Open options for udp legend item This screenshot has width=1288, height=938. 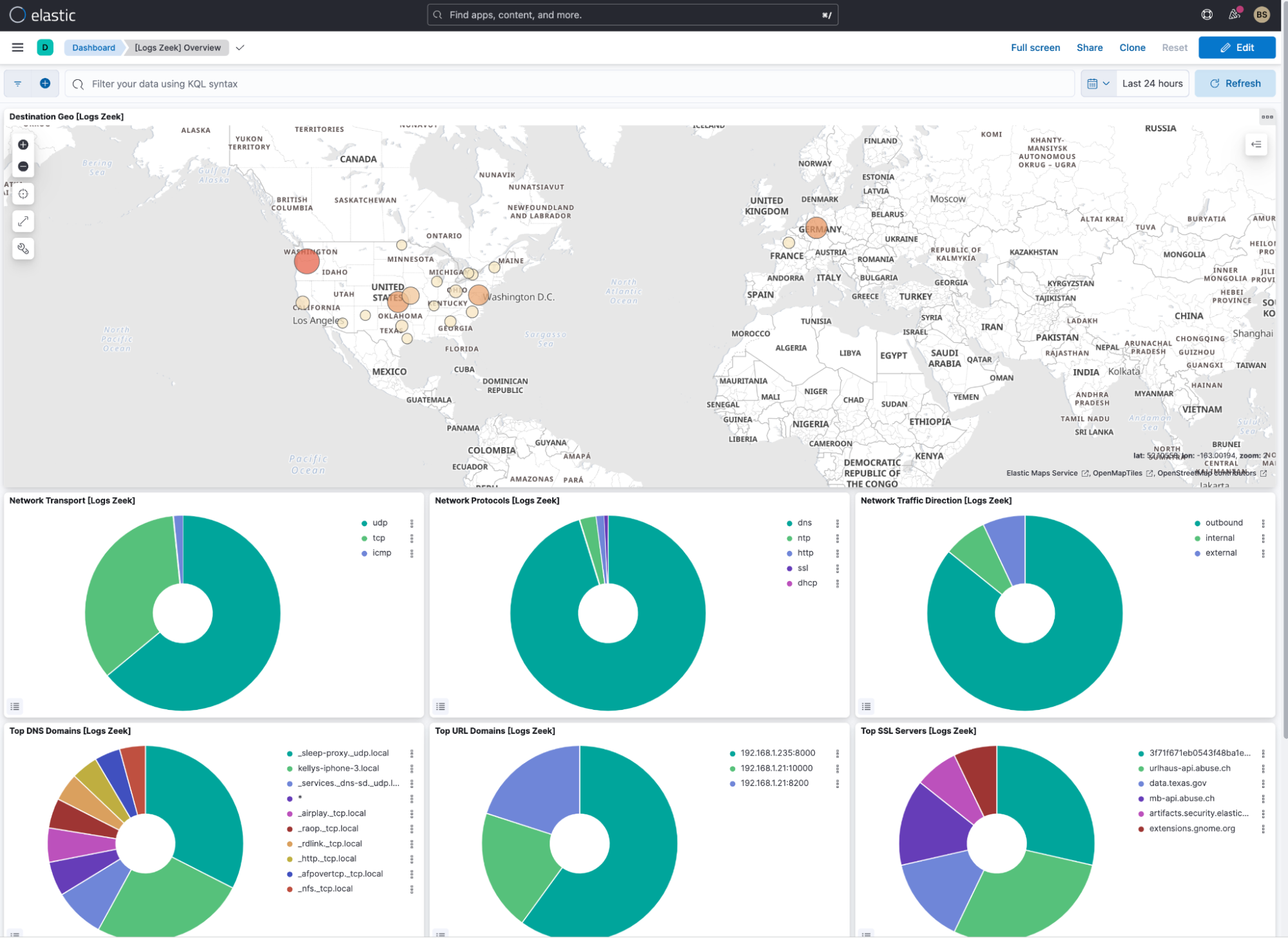click(x=412, y=523)
